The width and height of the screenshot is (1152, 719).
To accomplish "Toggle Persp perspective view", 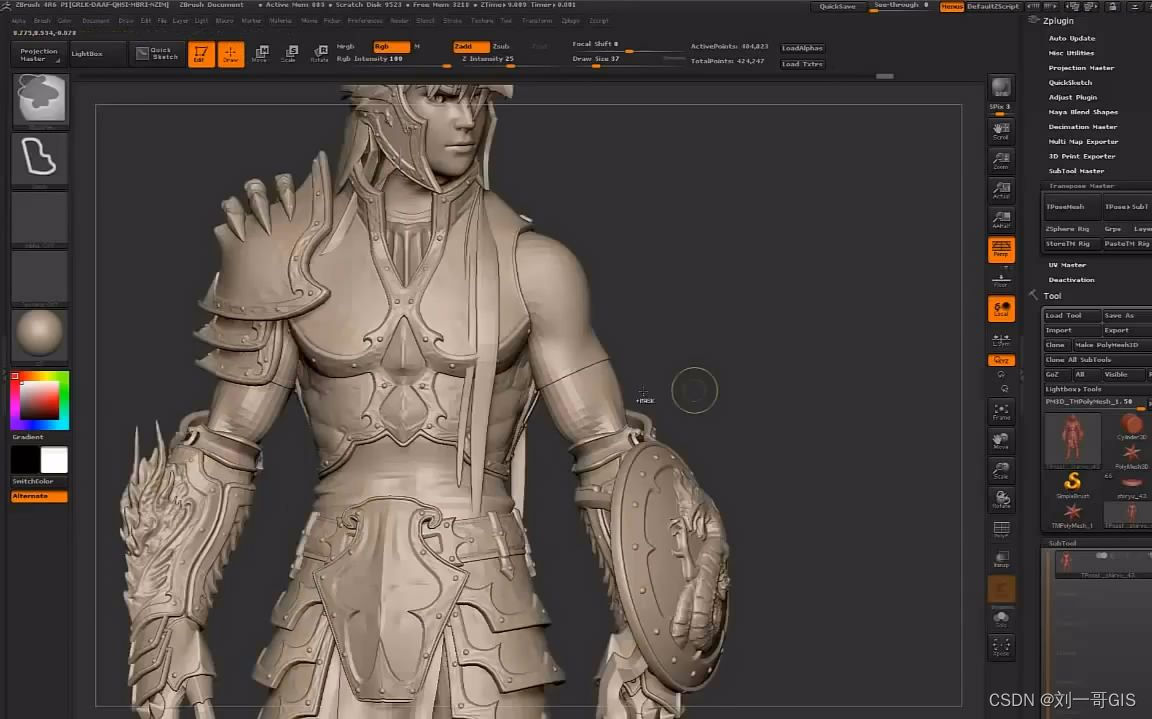I will (x=1001, y=251).
